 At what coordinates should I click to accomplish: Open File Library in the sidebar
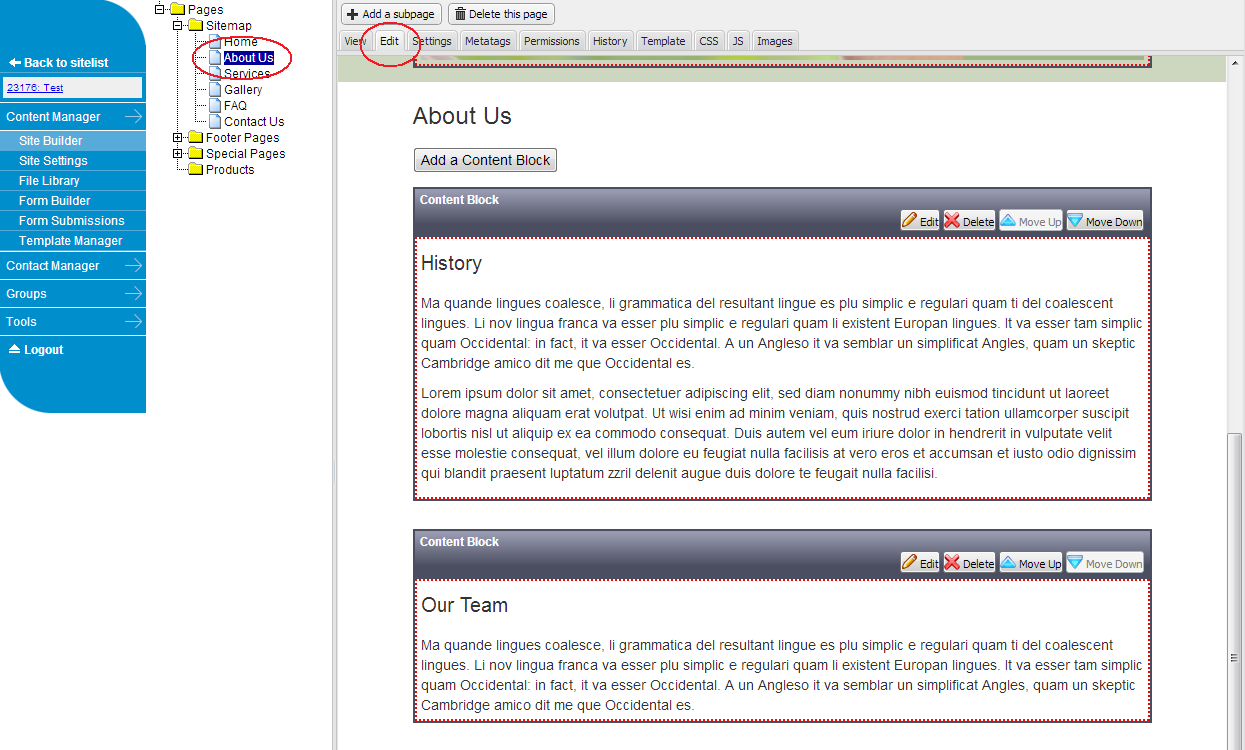(49, 181)
